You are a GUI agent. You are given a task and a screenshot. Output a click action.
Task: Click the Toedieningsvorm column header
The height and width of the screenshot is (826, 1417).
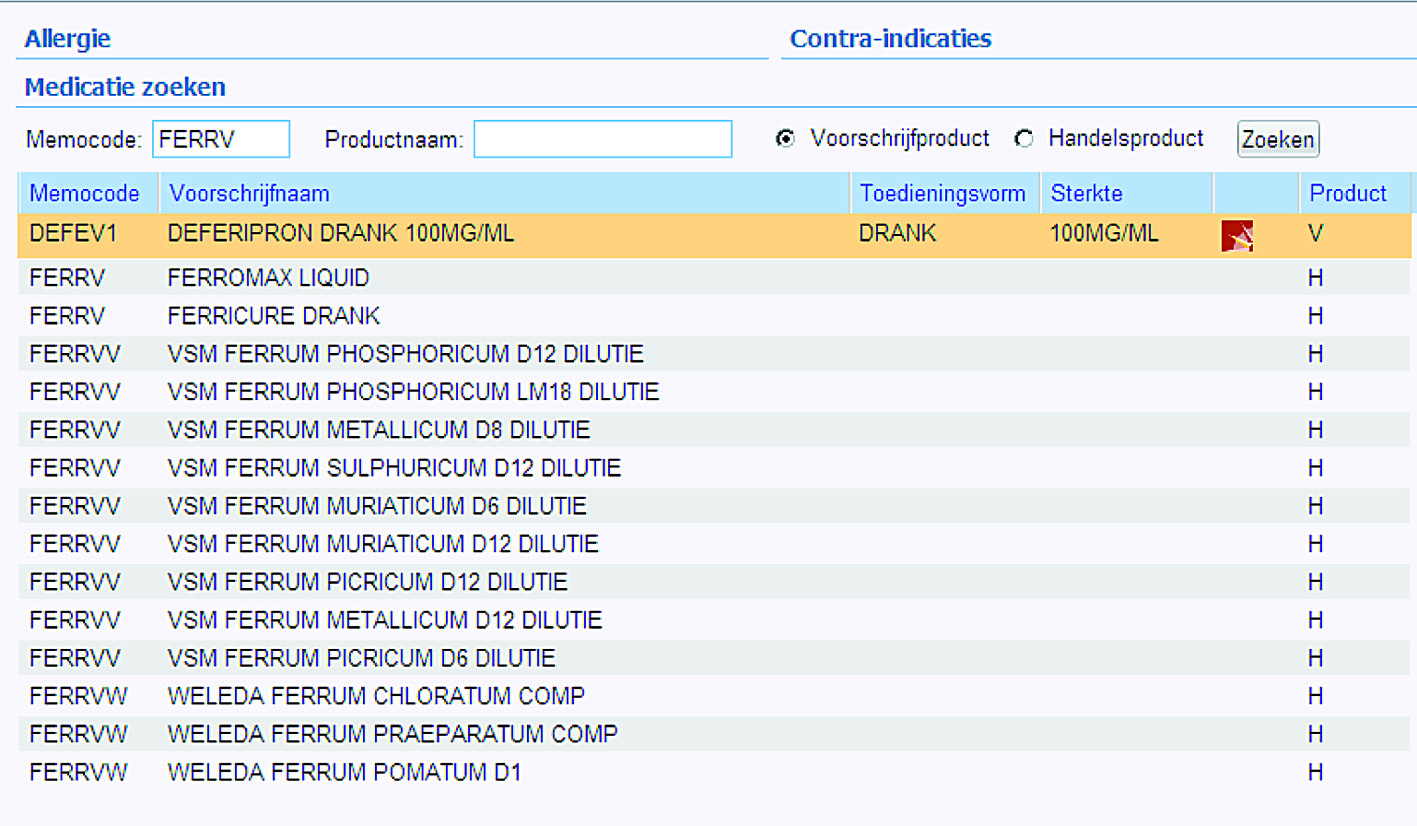[x=942, y=193]
